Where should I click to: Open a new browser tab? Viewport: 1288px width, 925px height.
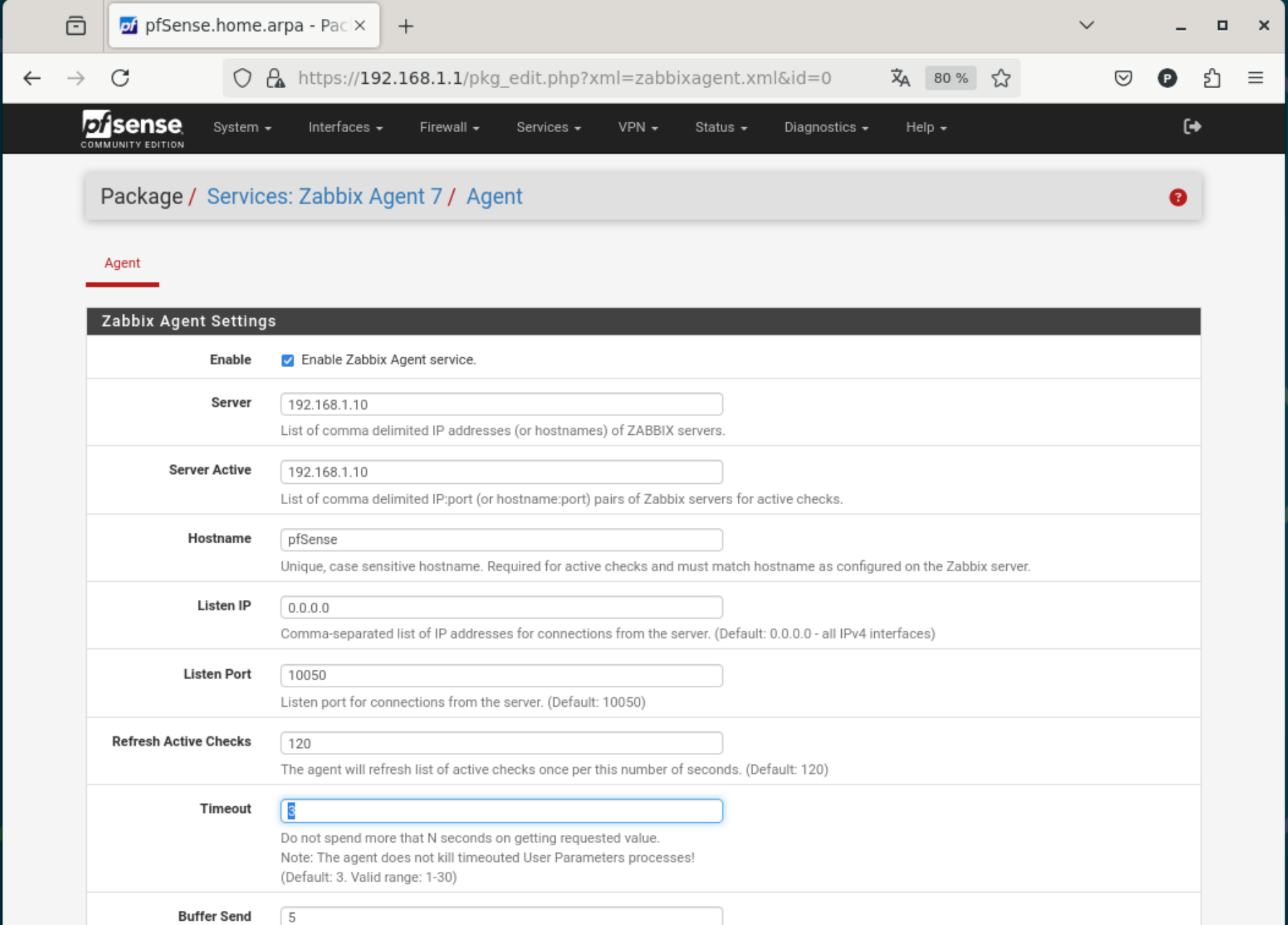pyautogui.click(x=406, y=26)
